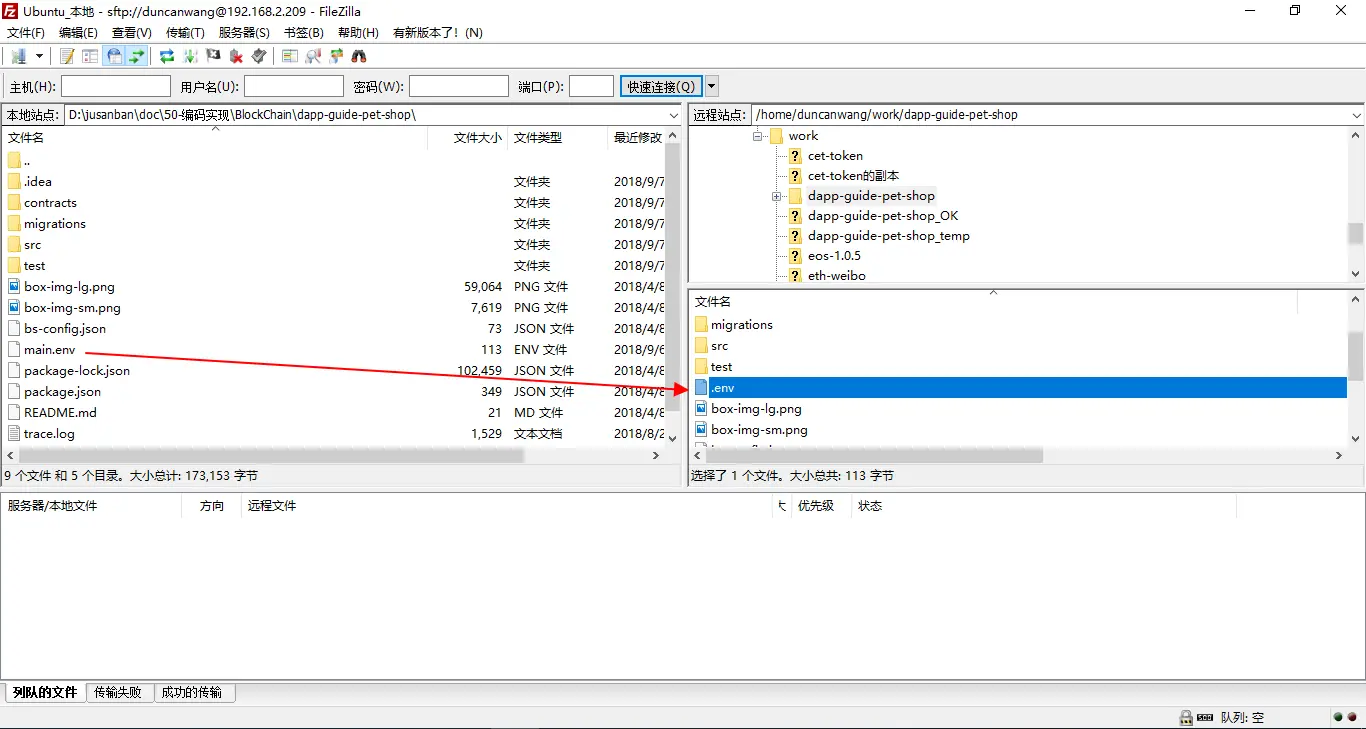Select eos-1.0.5 in remote tree
Screen dimensions: 1366x729
(x=834, y=256)
